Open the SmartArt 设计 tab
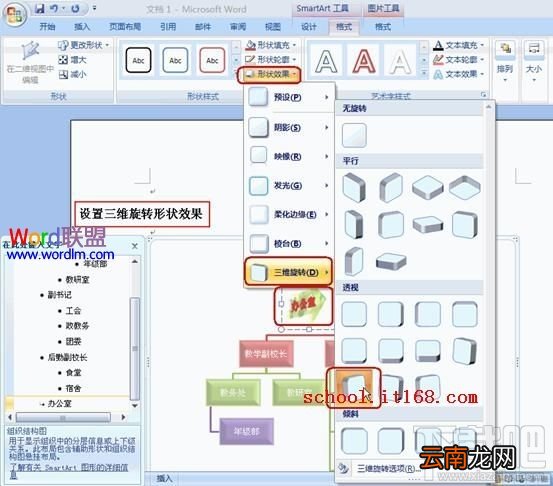 point(309,26)
